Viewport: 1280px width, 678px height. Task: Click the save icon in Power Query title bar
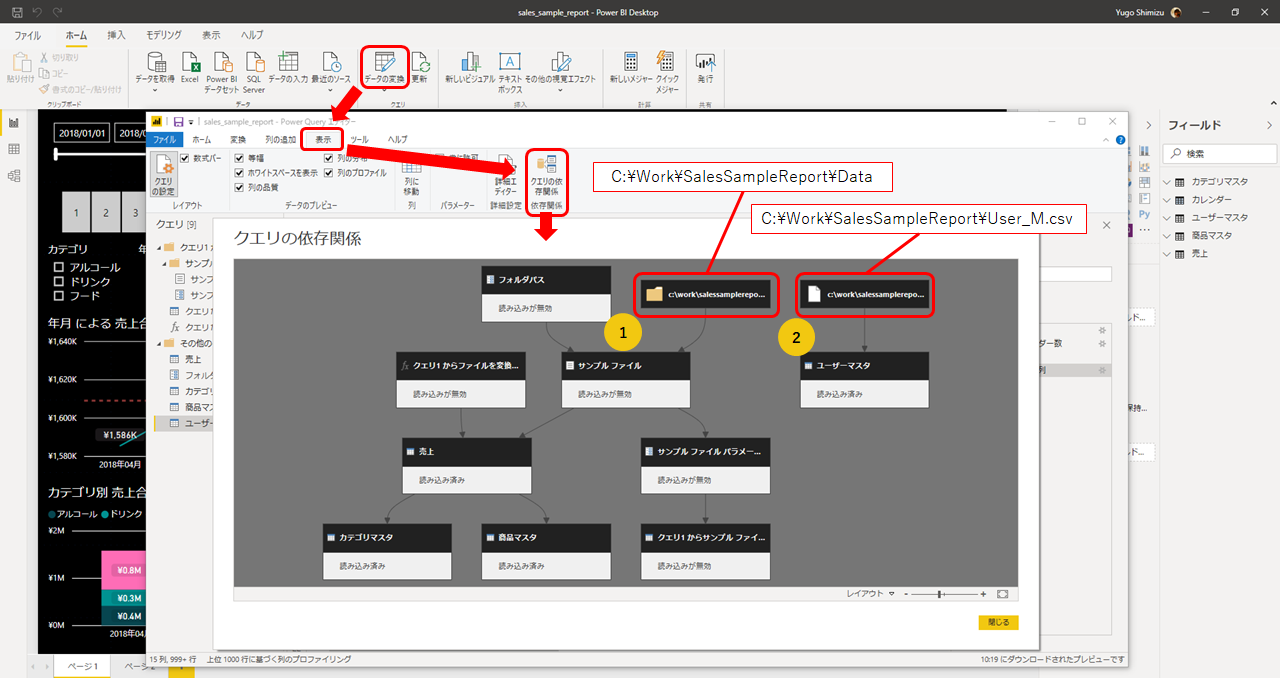click(178, 121)
